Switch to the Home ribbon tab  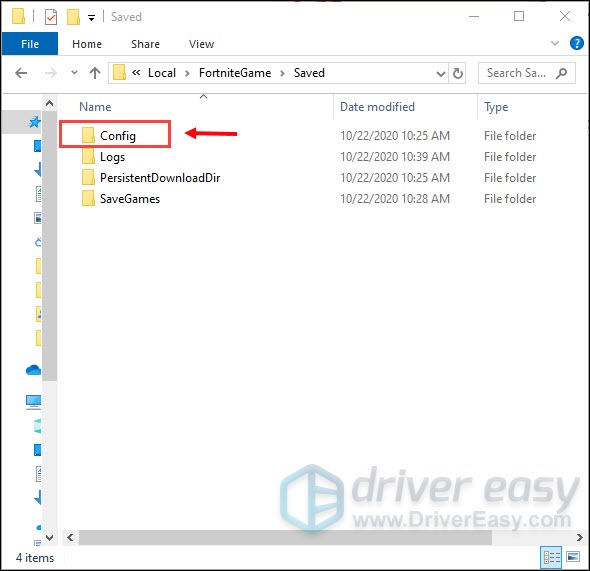click(87, 44)
